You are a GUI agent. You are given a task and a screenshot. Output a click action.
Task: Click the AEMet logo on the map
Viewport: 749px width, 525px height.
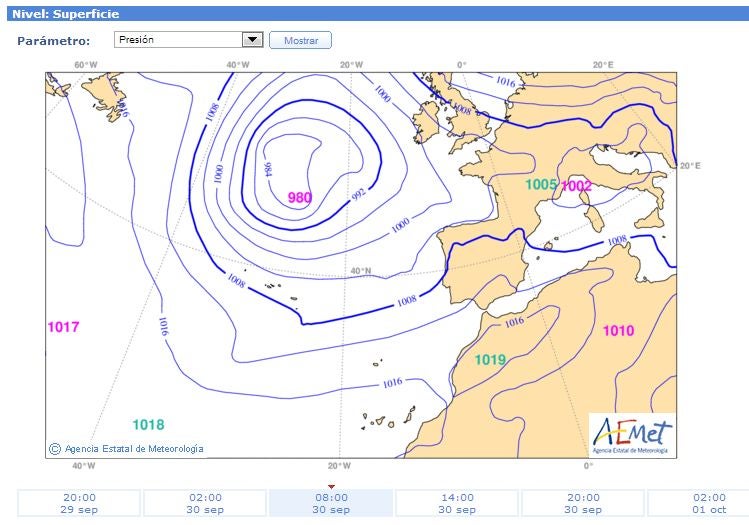click(631, 435)
